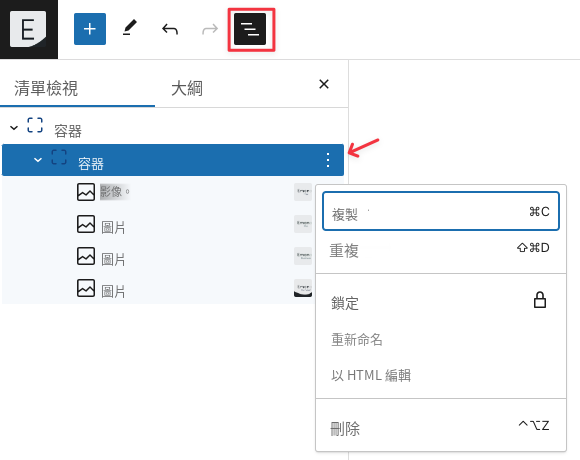Image resolution: width=580 pixels, height=460 pixels.
Task: Click the undo arrow icon
Action: pos(170,29)
